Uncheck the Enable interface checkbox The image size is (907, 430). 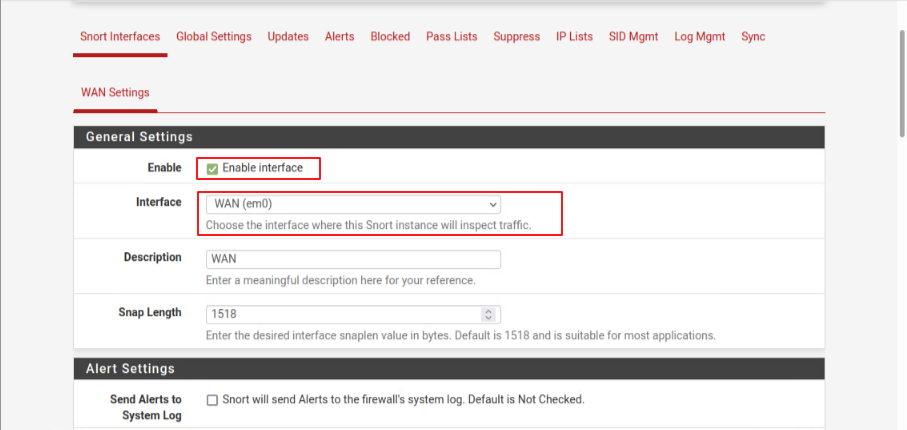pyautogui.click(x=212, y=169)
